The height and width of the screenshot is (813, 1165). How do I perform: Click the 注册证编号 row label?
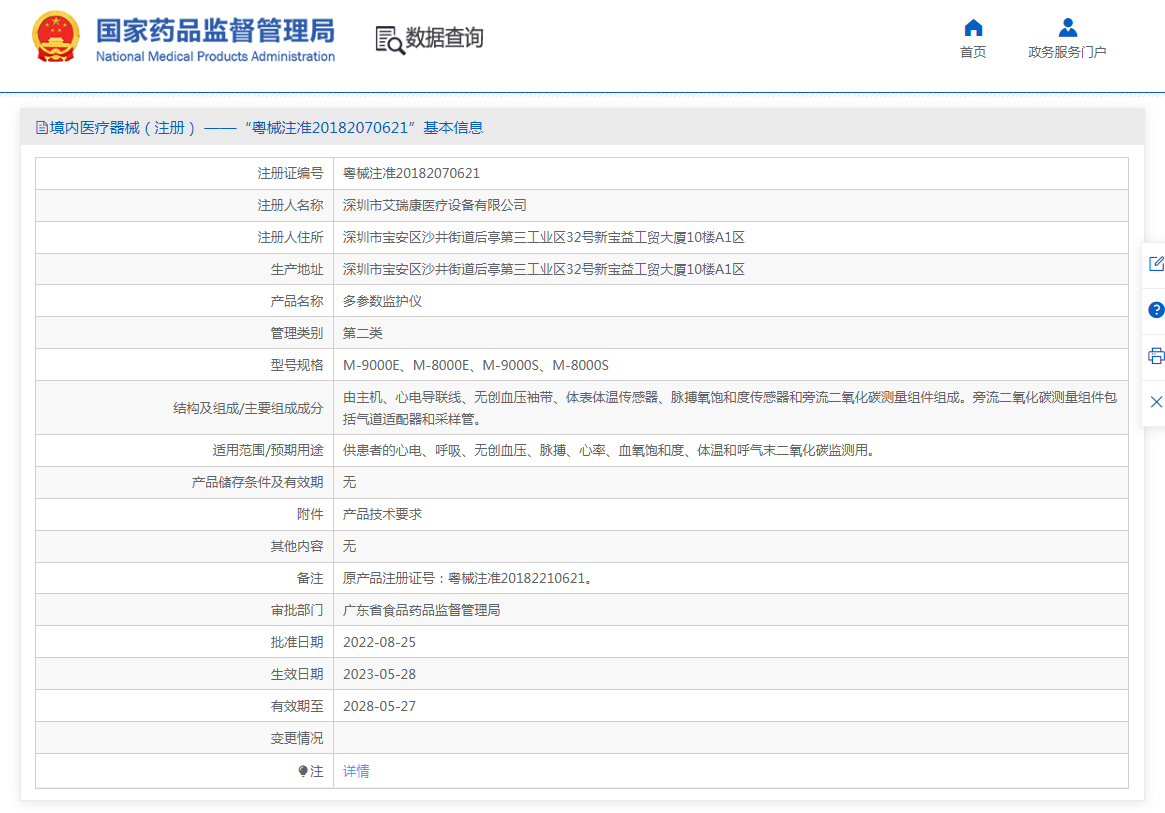(x=290, y=173)
